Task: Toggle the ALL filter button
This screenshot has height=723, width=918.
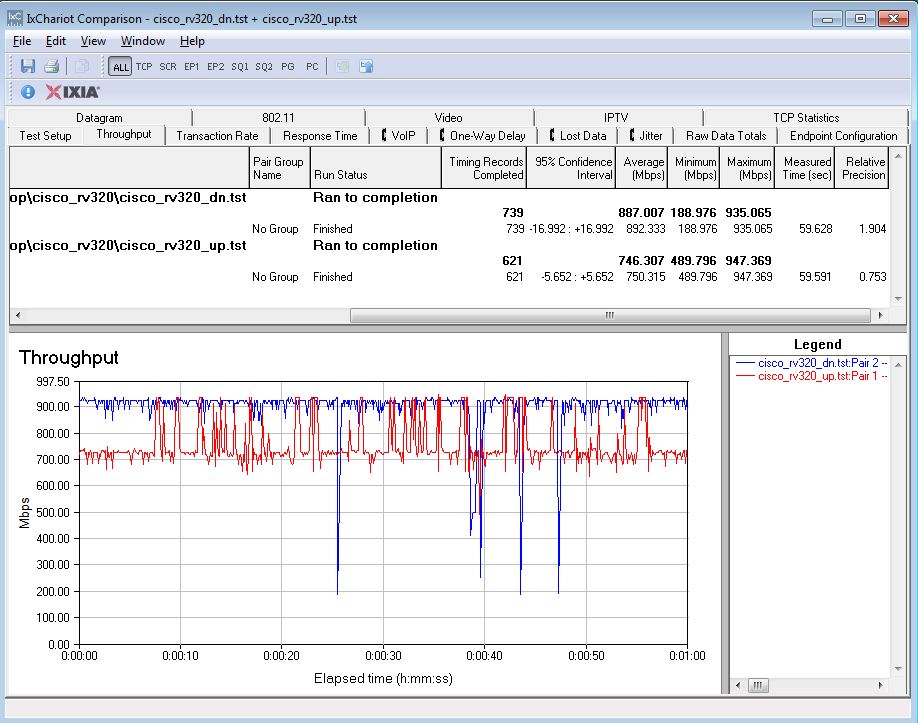Action: [121, 67]
